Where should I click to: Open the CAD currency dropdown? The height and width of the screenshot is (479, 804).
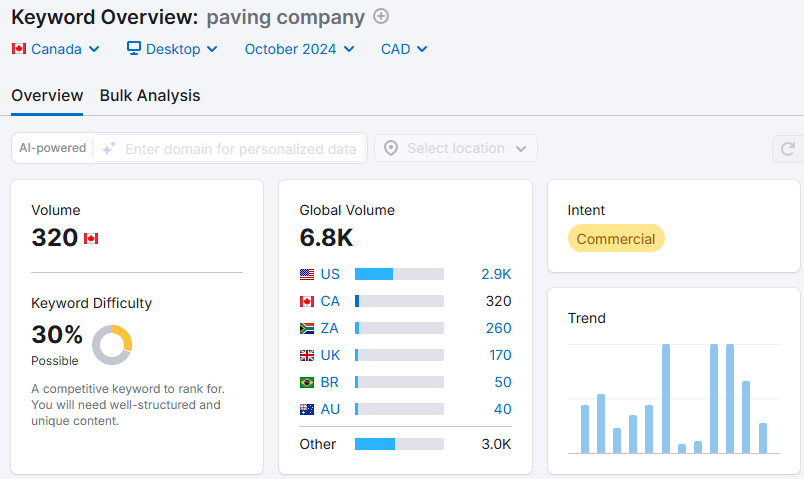(404, 49)
